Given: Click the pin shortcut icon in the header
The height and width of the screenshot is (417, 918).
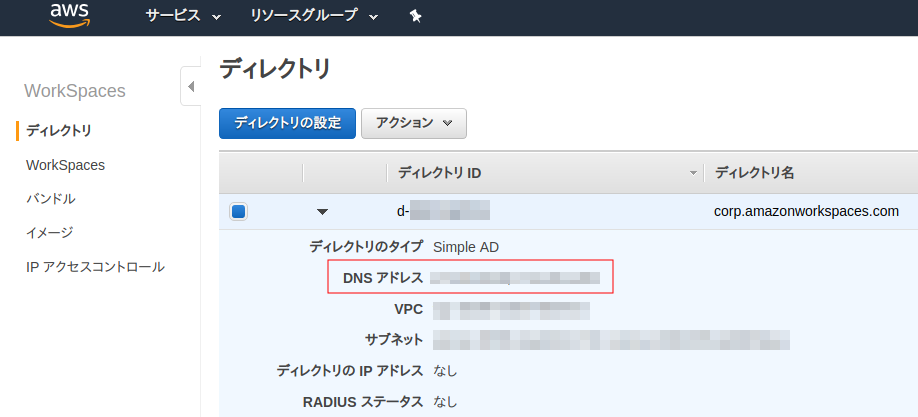Looking at the screenshot, I should pyautogui.click(x=415, y=16).
